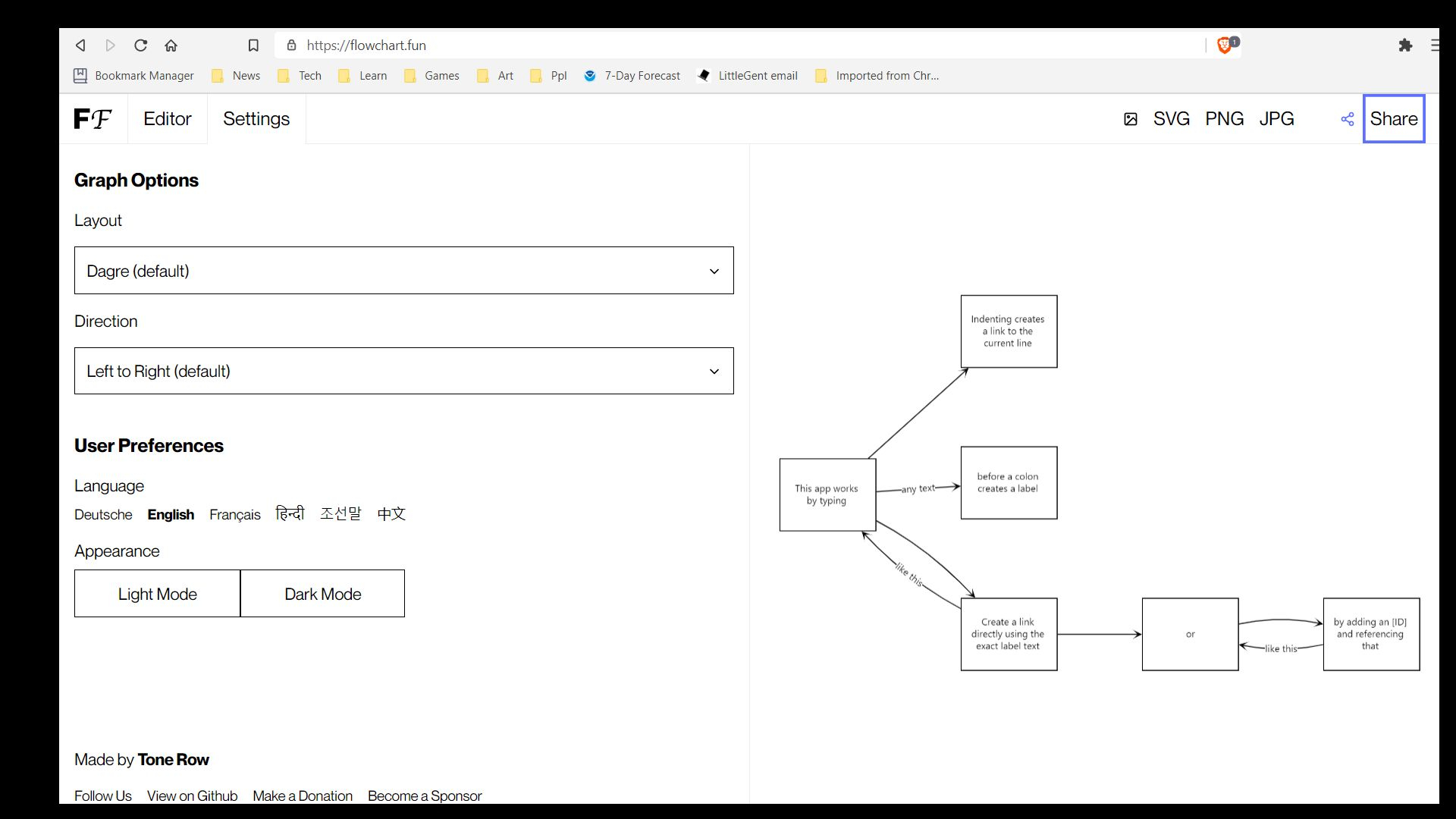Select the 'This app works by typing' node
Viewport: 1456px width, 819px height.
pyautogui.click(x=827, y=494)
